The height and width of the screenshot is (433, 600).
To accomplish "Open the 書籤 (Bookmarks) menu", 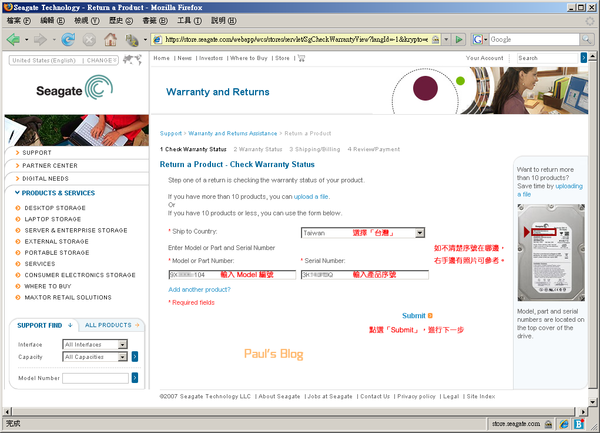I will tap(155, 21).
